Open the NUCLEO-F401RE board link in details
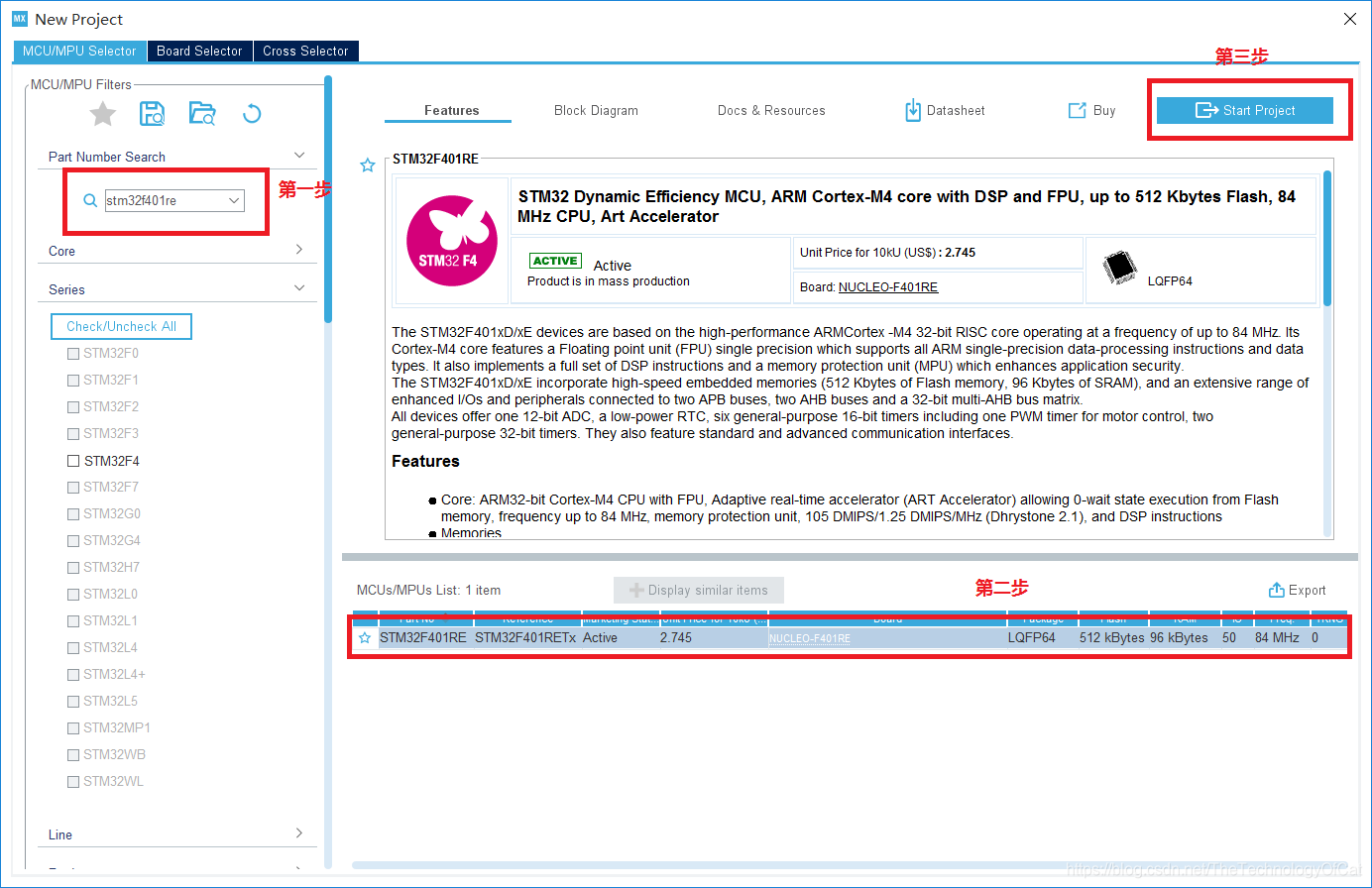This screenshot has height=888, width=1372. (888, 287)
